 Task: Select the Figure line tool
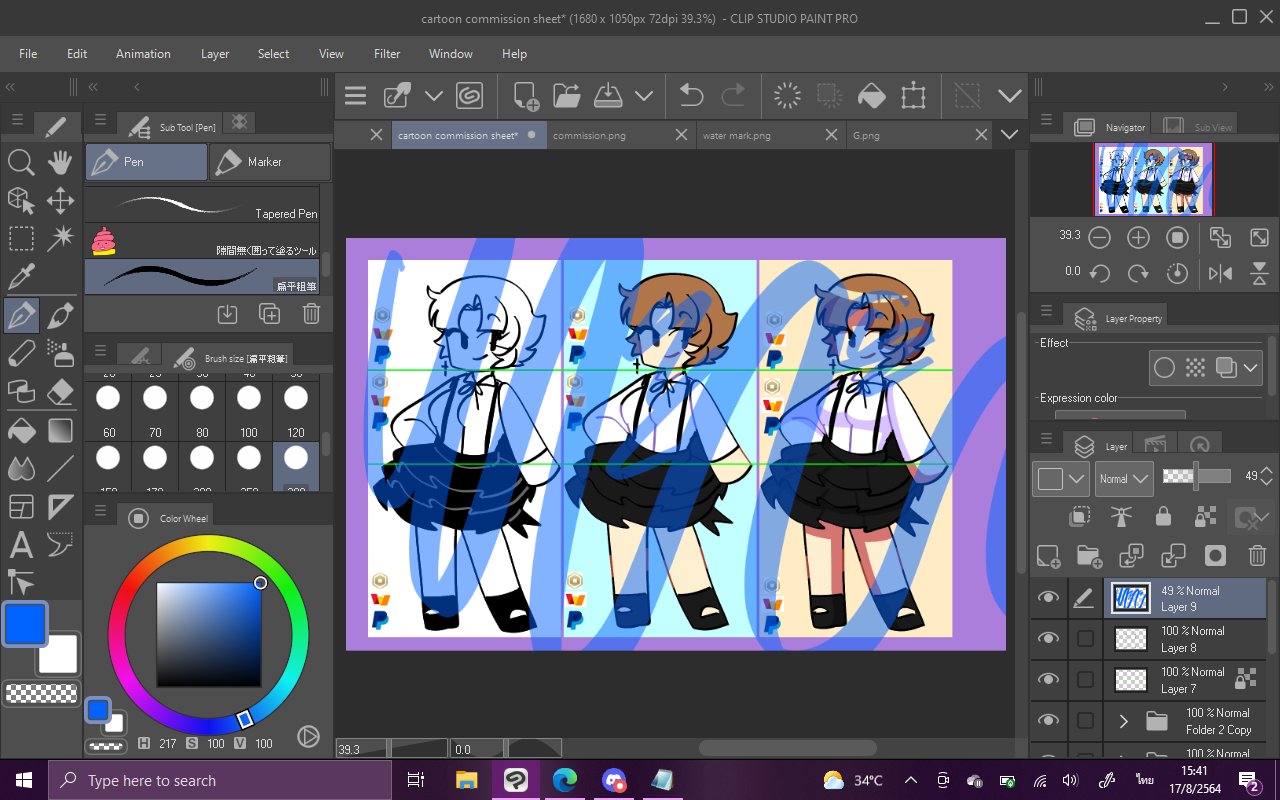(x=60, y=468)
